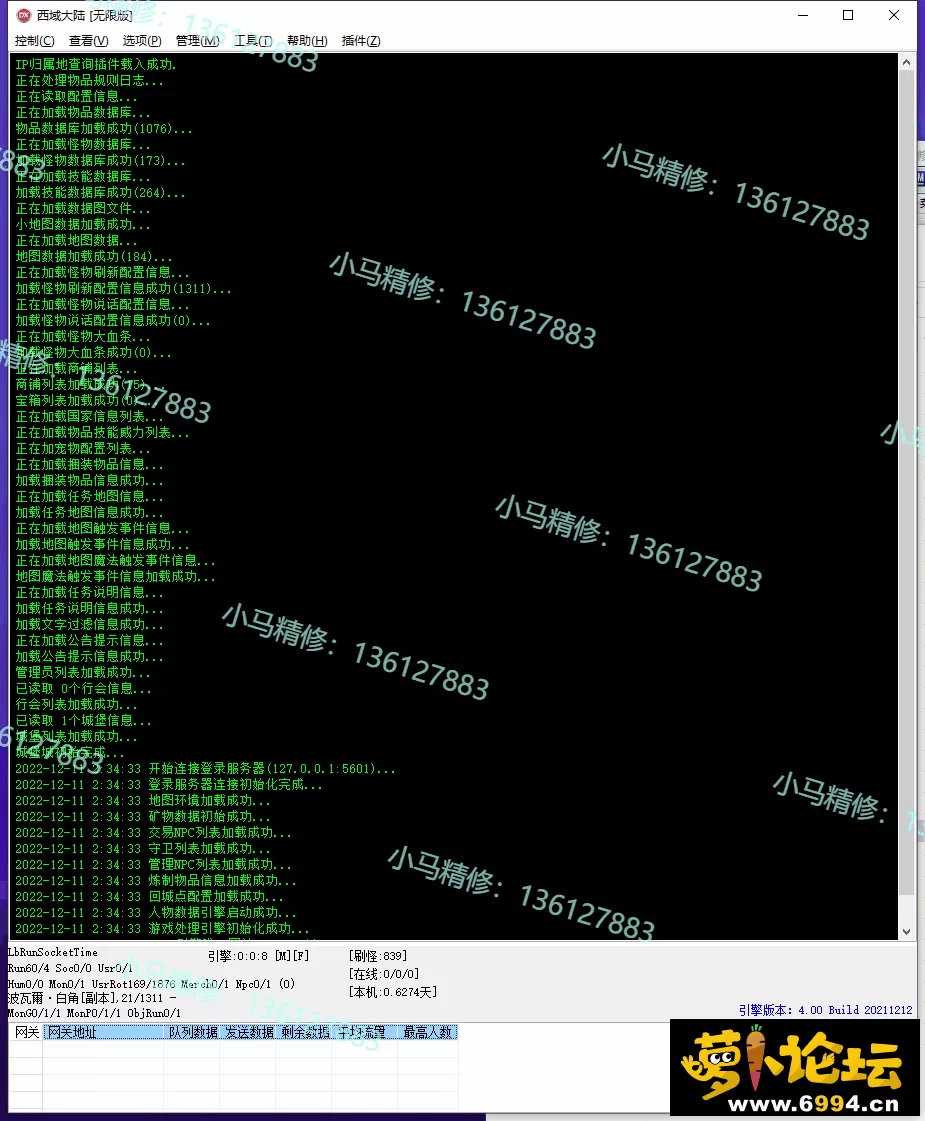
Task: Select the 队列数据 column header
Action: [192, 1032]
